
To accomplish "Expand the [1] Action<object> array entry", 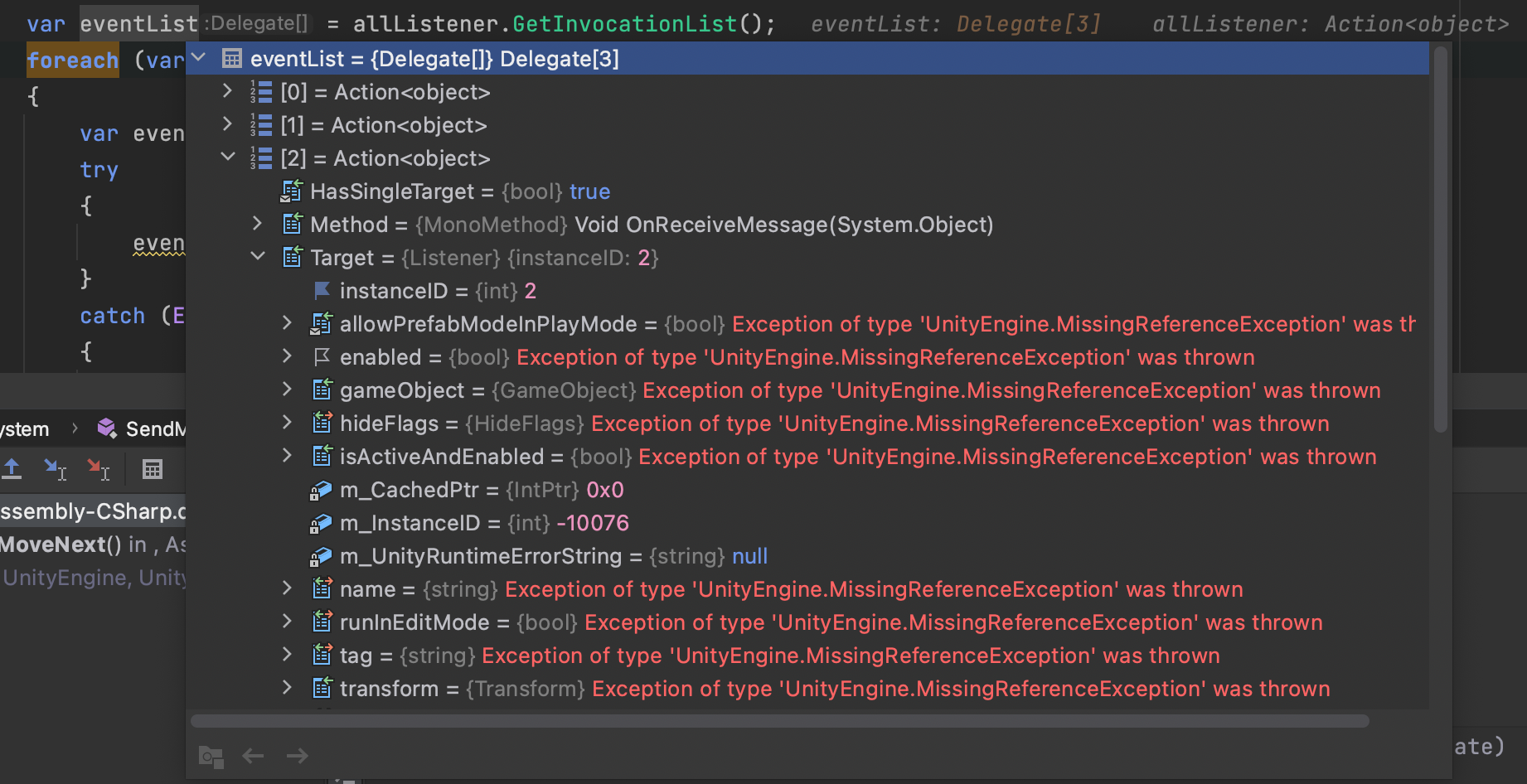I will click(227, 124).
